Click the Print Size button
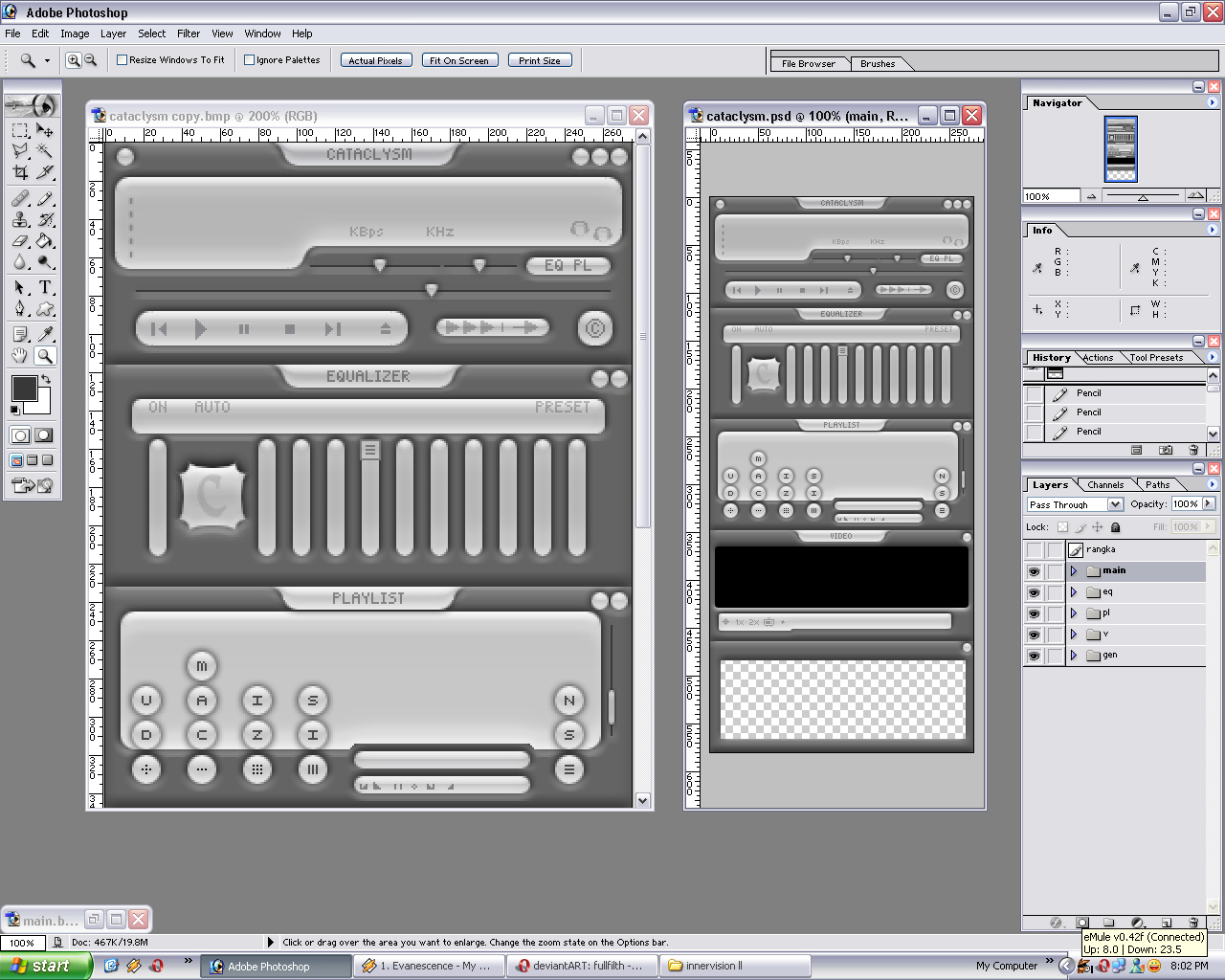 click(x=540, y=60)
